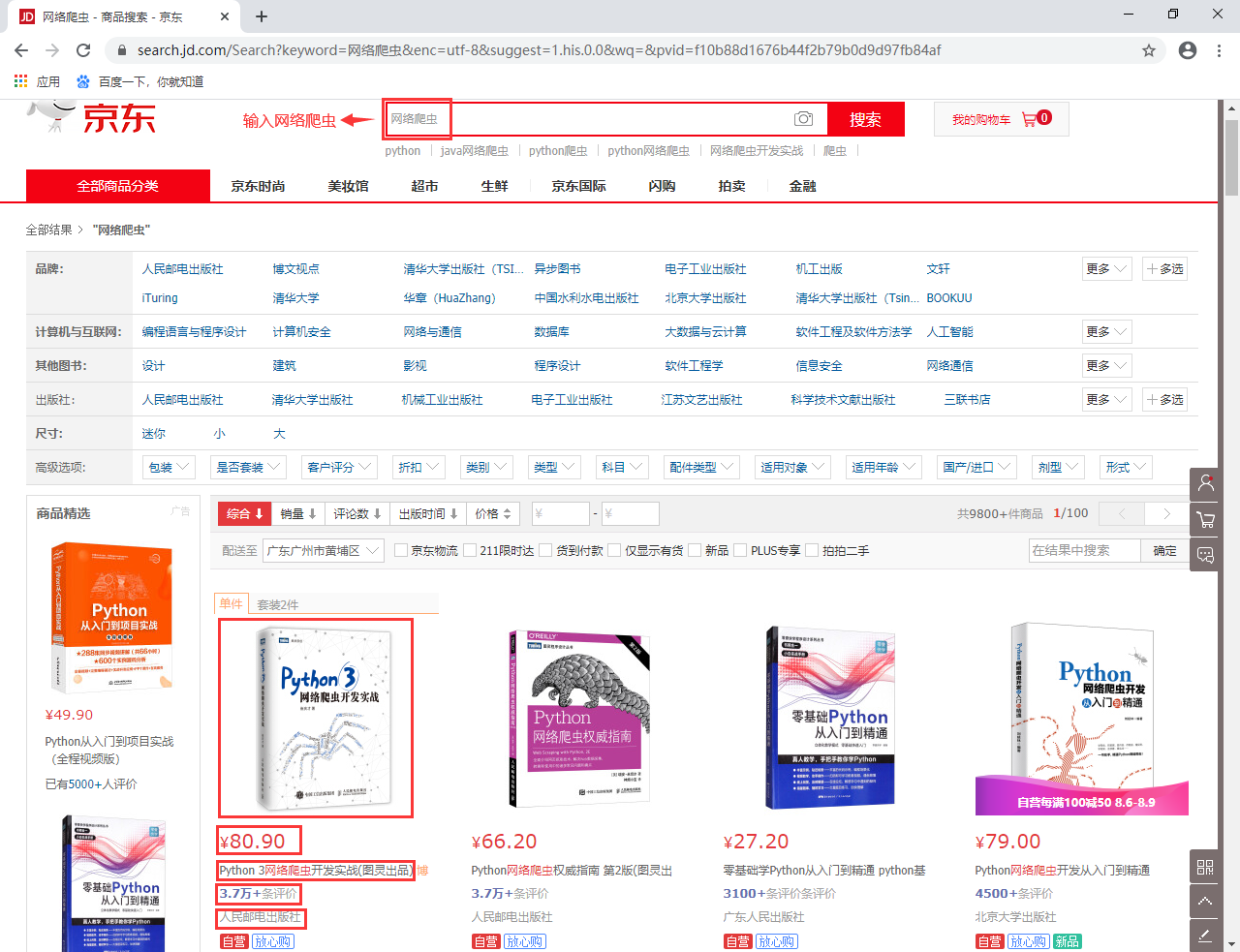Reload the page
Image resolution: width=1240 pixels, height=952 pixels.
83,50
